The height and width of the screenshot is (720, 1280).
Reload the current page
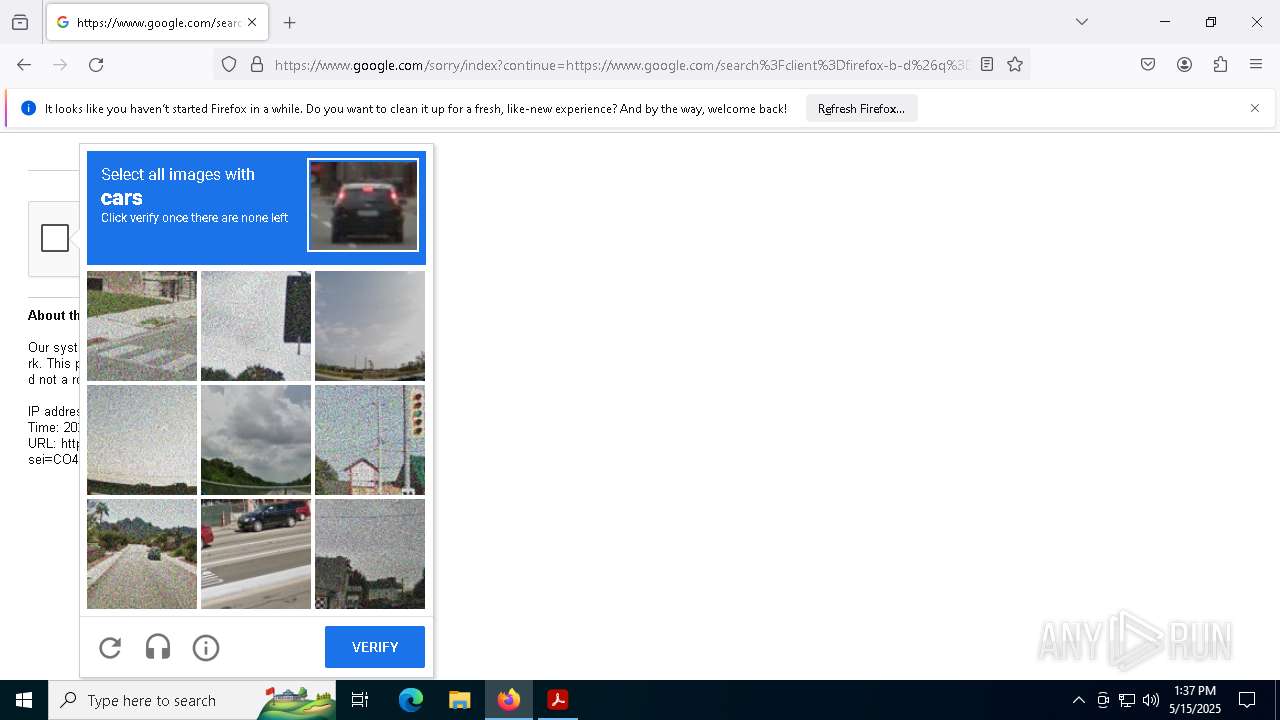[x=96, y=64]
